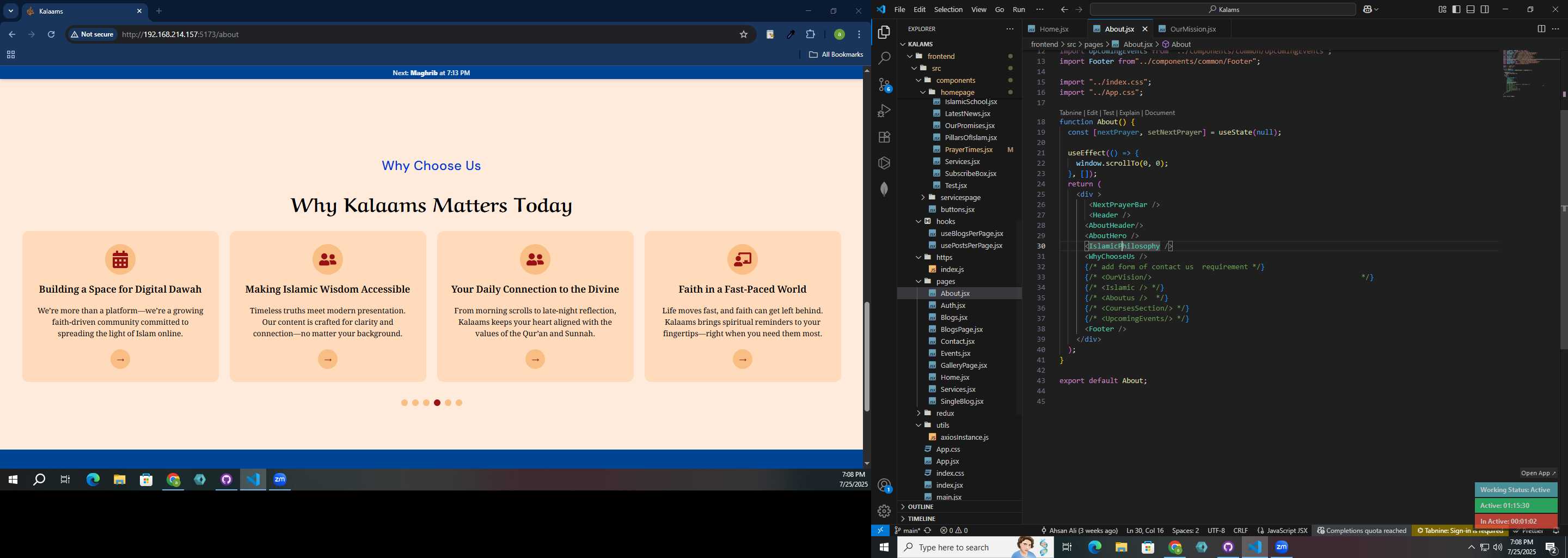The height and width of the screenshot is (558, 1568).
Task: Open the Search view in the VS Code activity bar
Action: point(884,58)
